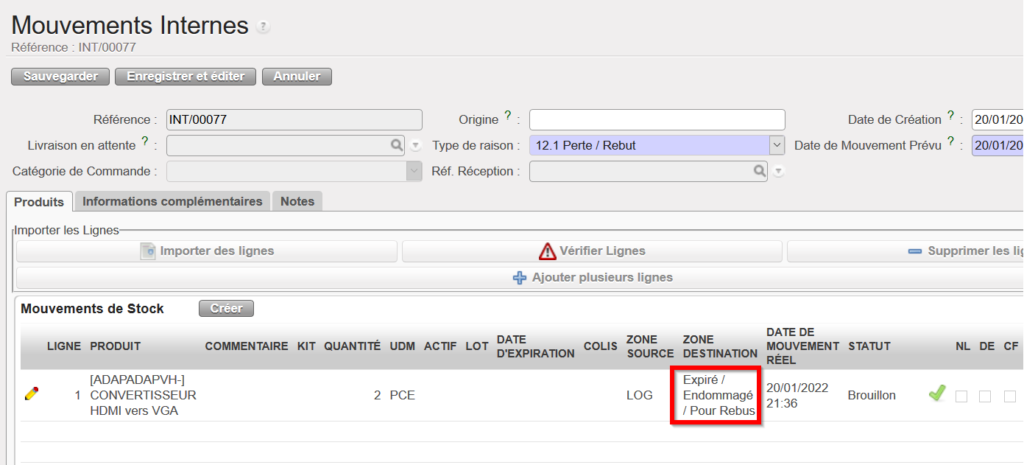Screen dimensions: 1024x465
Task: Click the help mark beside Date de Création
Action: coord(949,117)
